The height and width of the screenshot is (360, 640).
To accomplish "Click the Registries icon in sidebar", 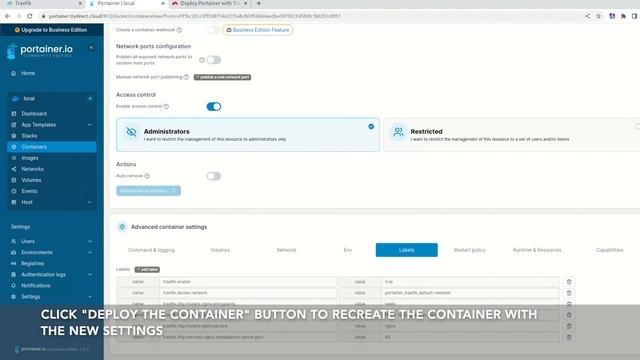I will pos(13,263).
